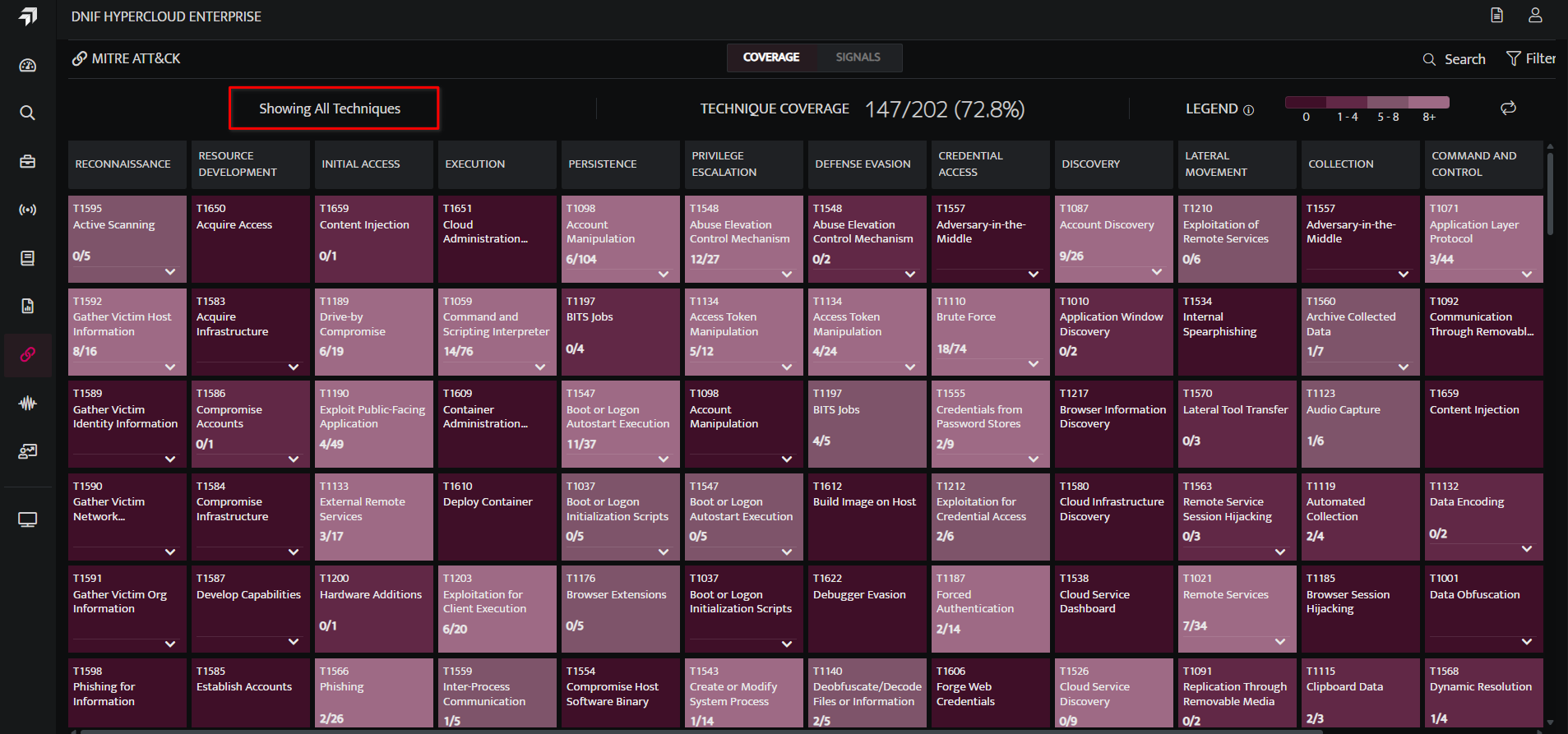Open T1200 Hardware Additions card

click(374, 609)
